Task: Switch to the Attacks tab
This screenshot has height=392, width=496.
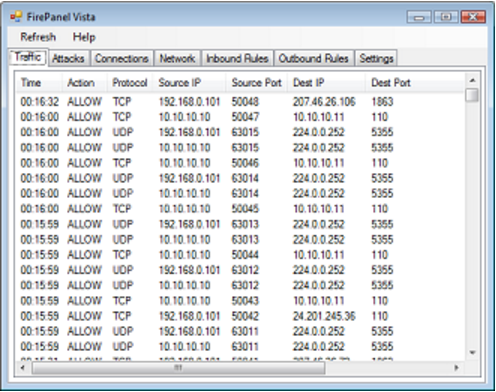Action: 68,59
